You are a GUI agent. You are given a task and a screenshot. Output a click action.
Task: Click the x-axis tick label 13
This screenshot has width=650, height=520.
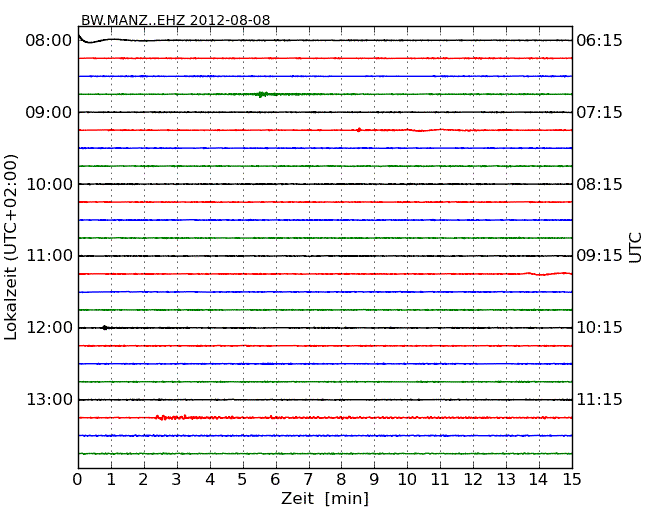[x=506, y=480]
